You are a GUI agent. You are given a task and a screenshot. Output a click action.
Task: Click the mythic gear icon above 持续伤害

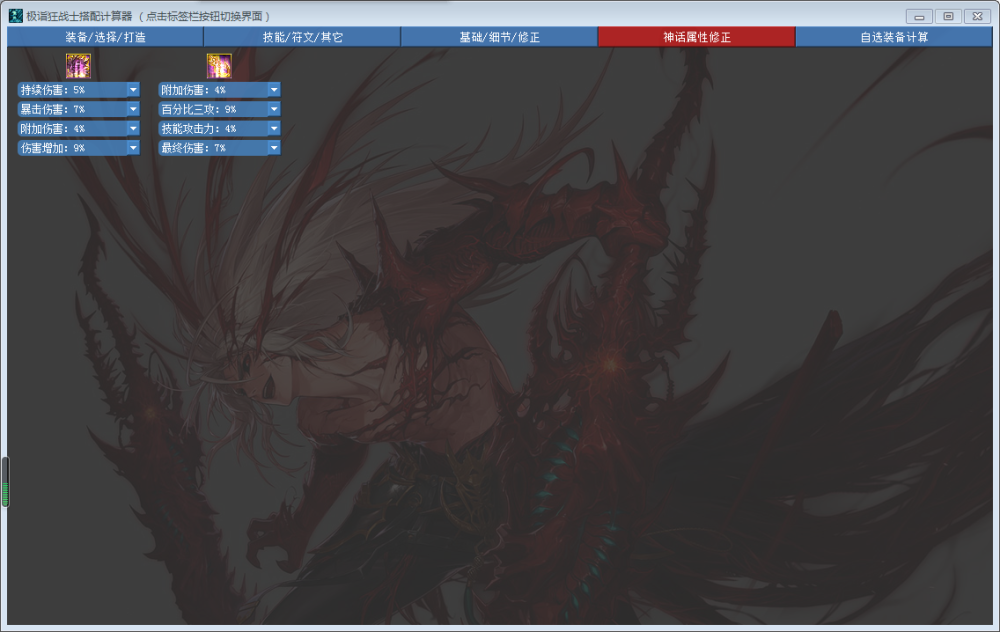[x=78, y=66]
